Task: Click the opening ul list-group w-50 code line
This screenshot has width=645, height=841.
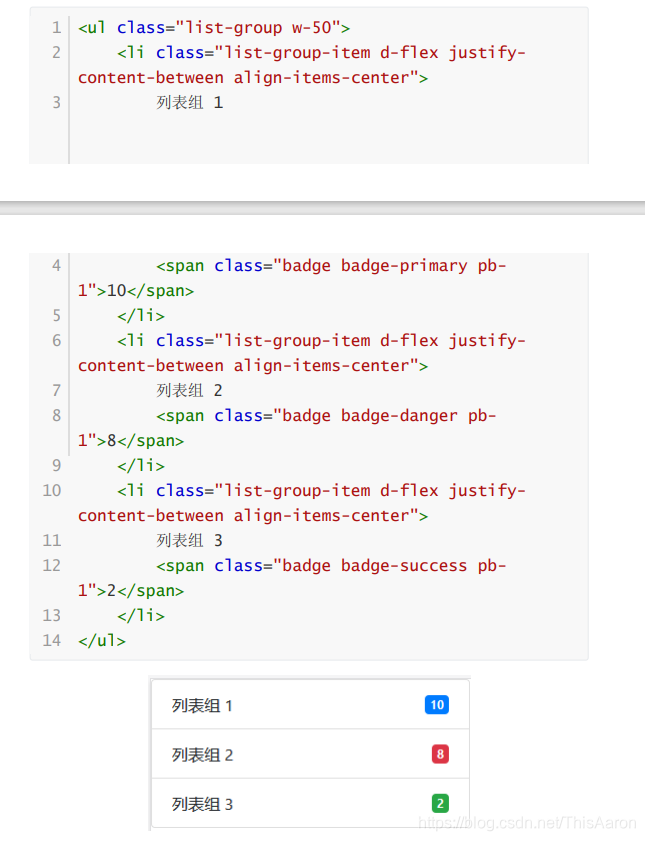Action: coord(214,27)
